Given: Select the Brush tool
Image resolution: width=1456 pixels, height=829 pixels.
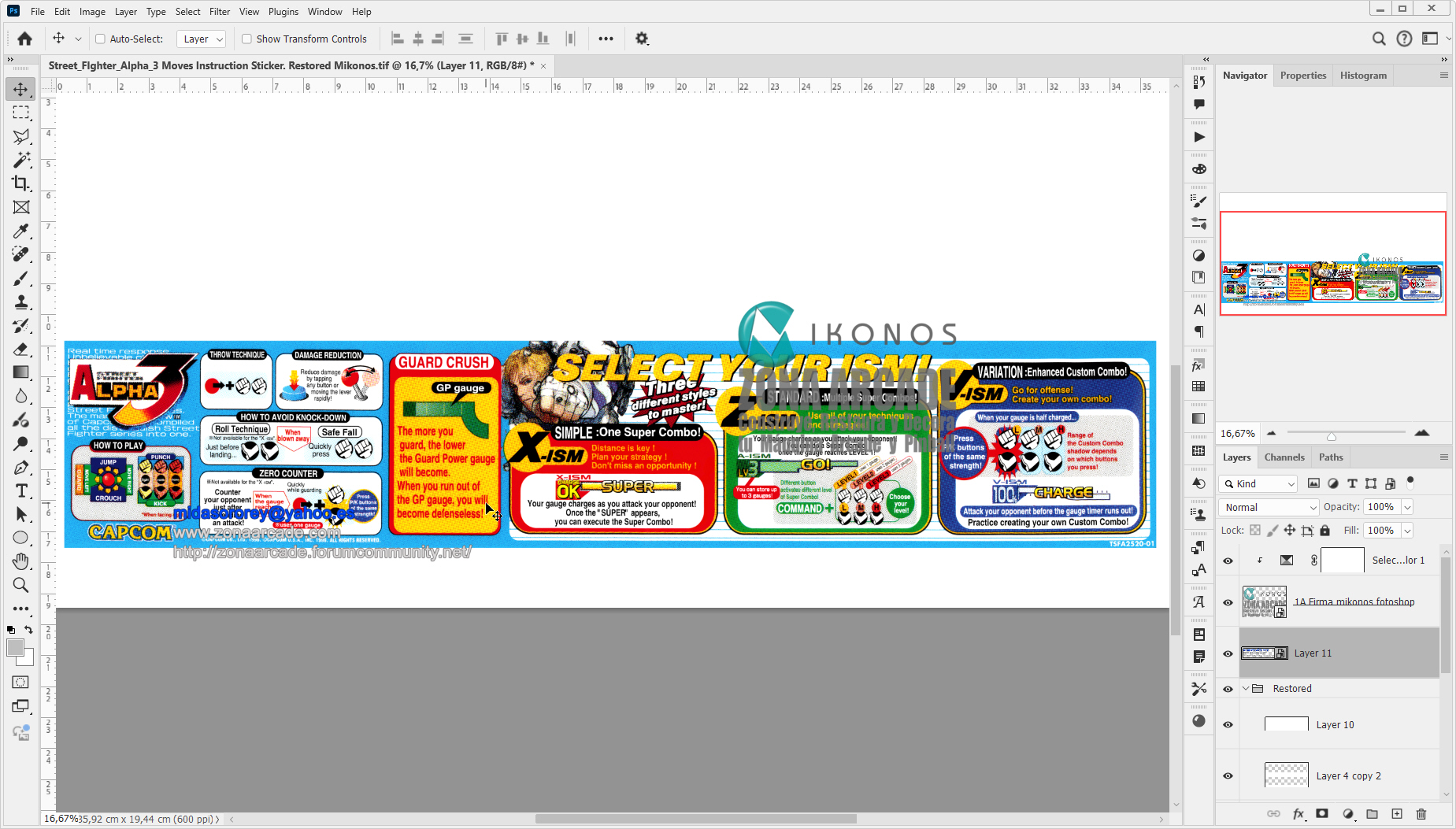Looking at the screenshot, I should (21, 278).
